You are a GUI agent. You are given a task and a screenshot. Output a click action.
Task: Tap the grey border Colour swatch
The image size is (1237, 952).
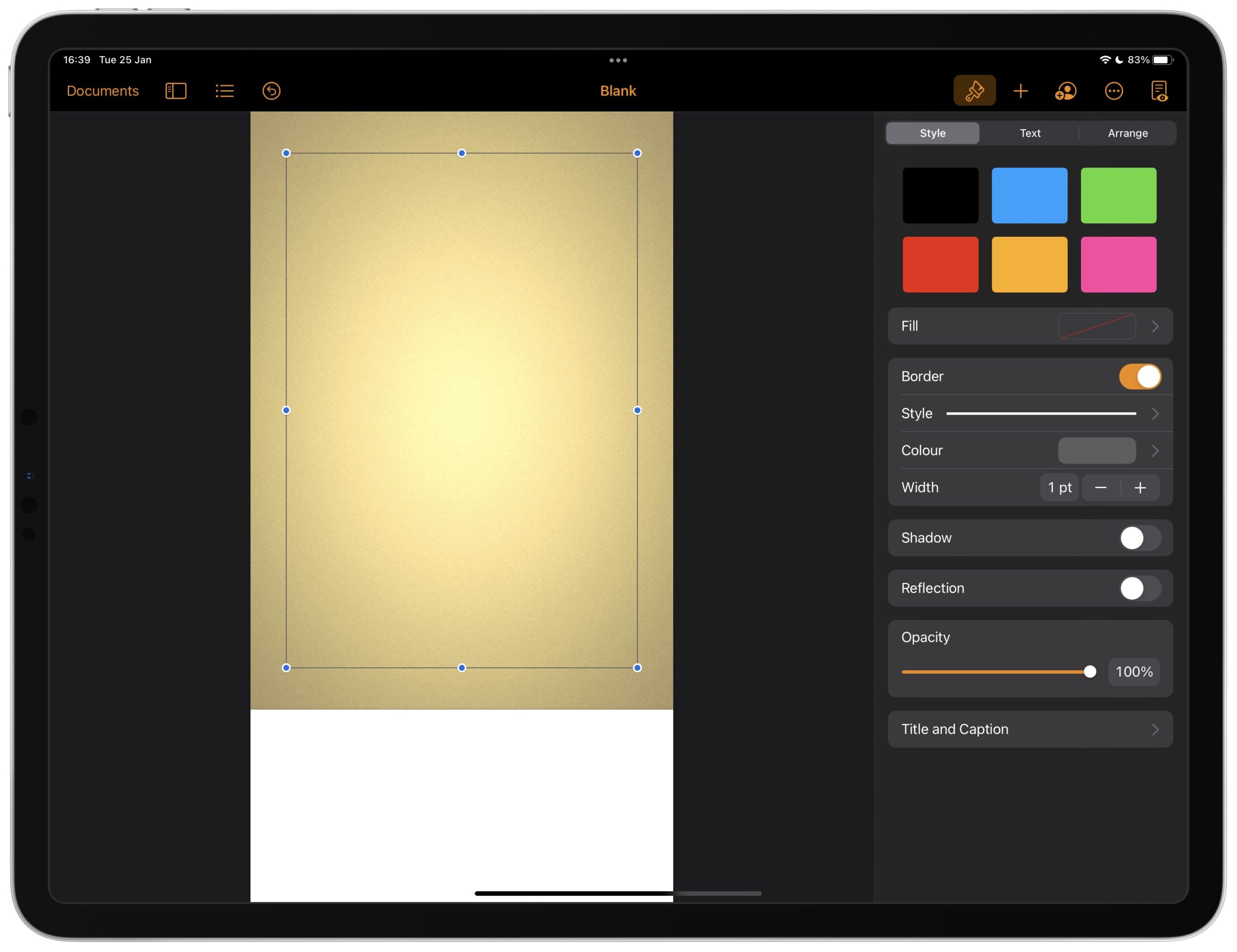point(1096,451)
